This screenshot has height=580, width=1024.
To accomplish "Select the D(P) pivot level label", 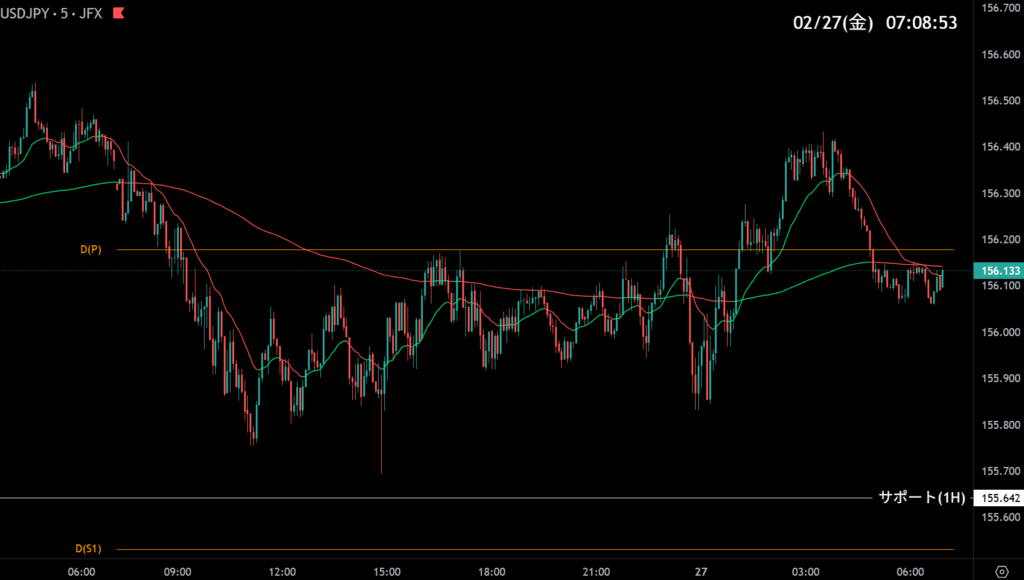I will pyautogui.click(x=90, y=249).
